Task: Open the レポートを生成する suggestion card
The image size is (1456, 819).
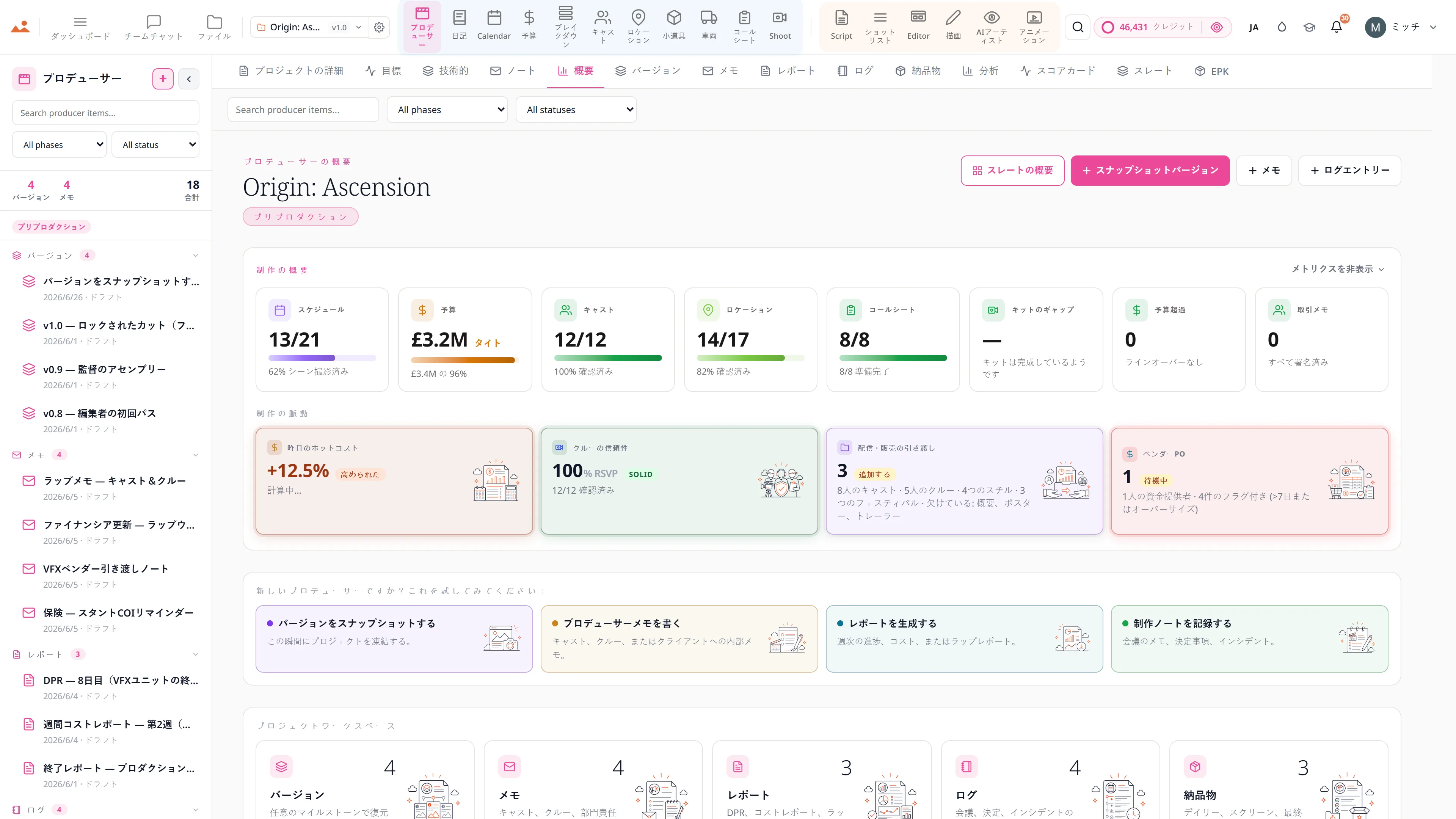Action: (x=964, y=639)
